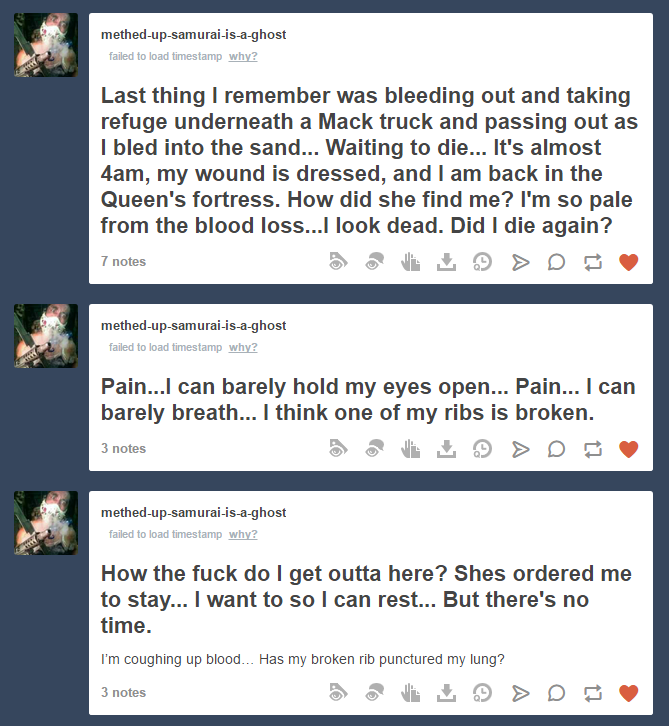Reblog the 'How the fuck do I get outta here' post

(593, 693)
